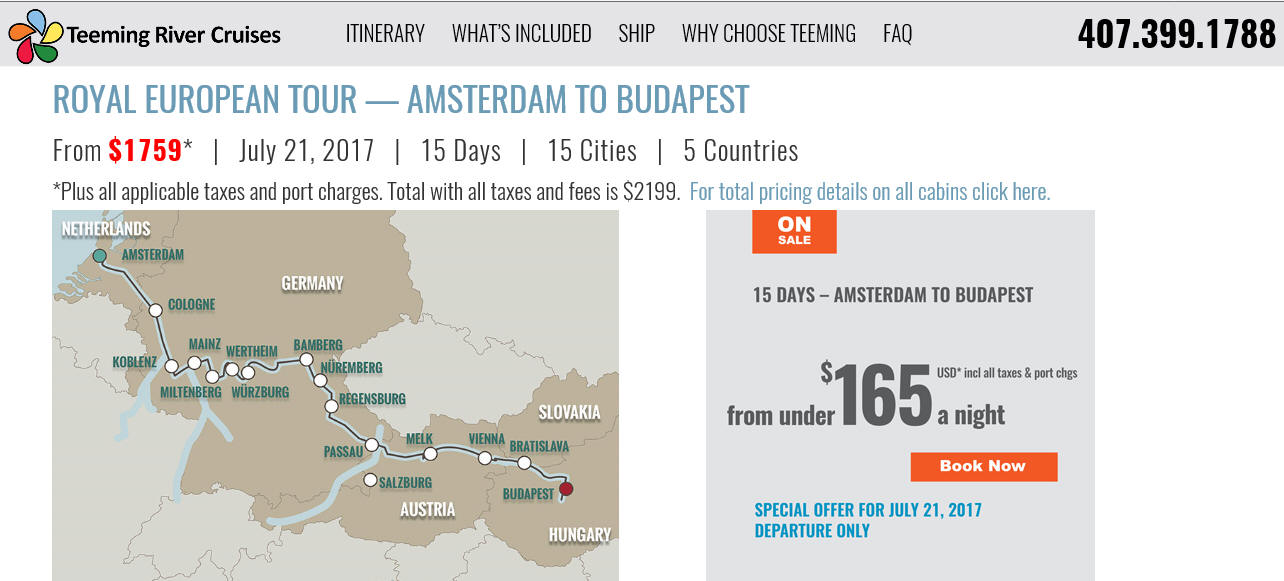1284x581 pixels.
Task: Select WHY CHOOSE TEEMING in navigation
Action: [768, 34]
